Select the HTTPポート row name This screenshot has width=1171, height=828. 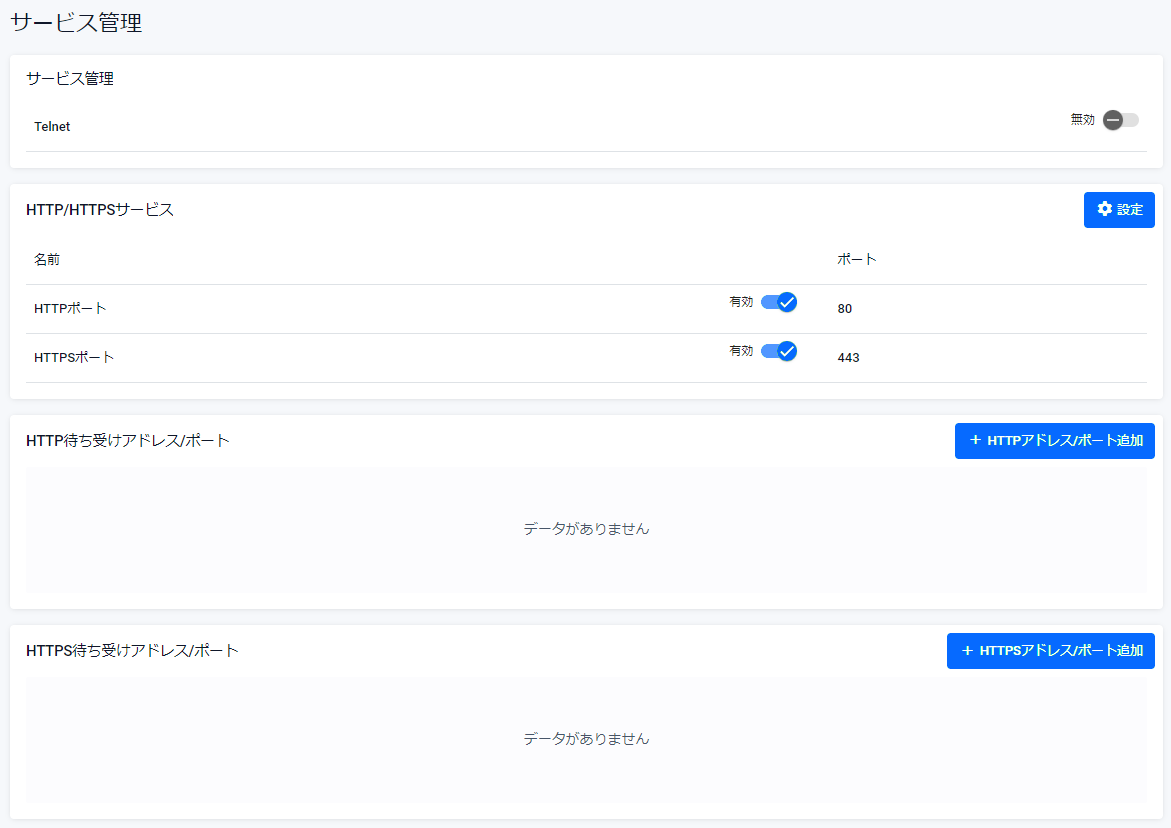tap(70, 309)
